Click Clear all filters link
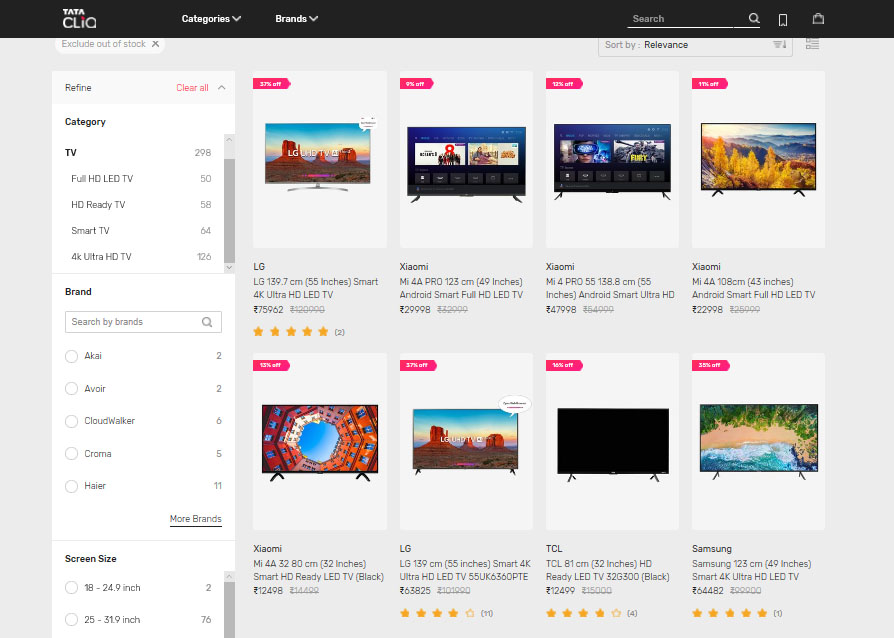The image size is (894, 638). [x=192, y=88]
